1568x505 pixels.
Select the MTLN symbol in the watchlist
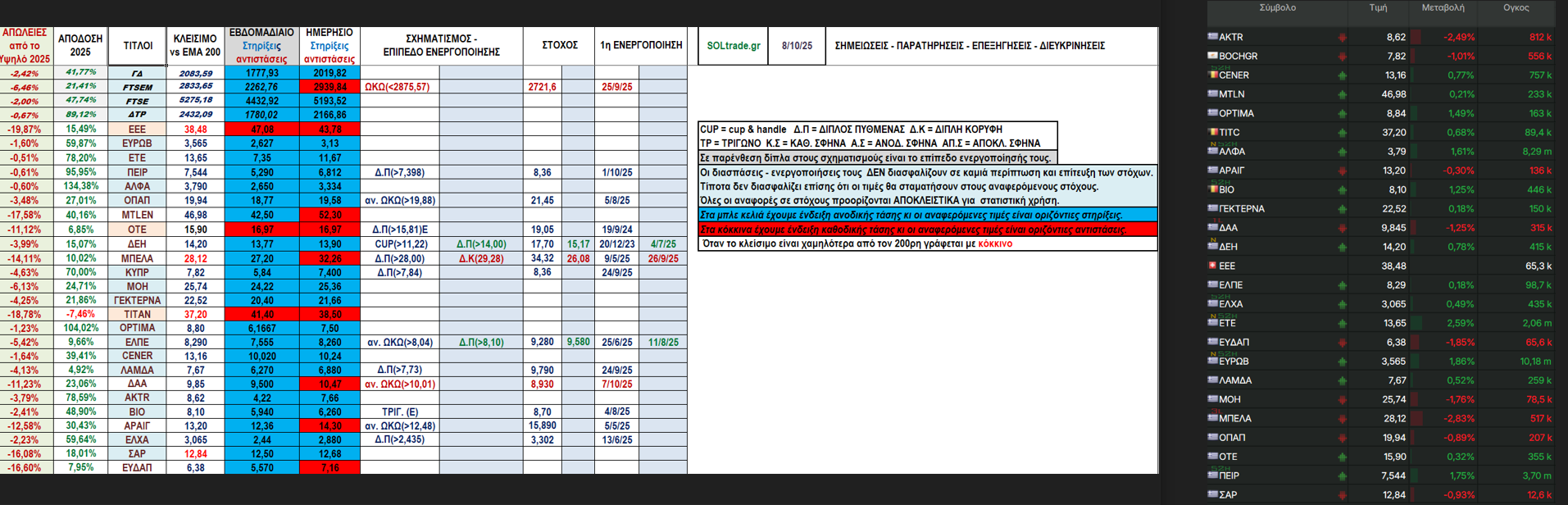click(1231, 94)
